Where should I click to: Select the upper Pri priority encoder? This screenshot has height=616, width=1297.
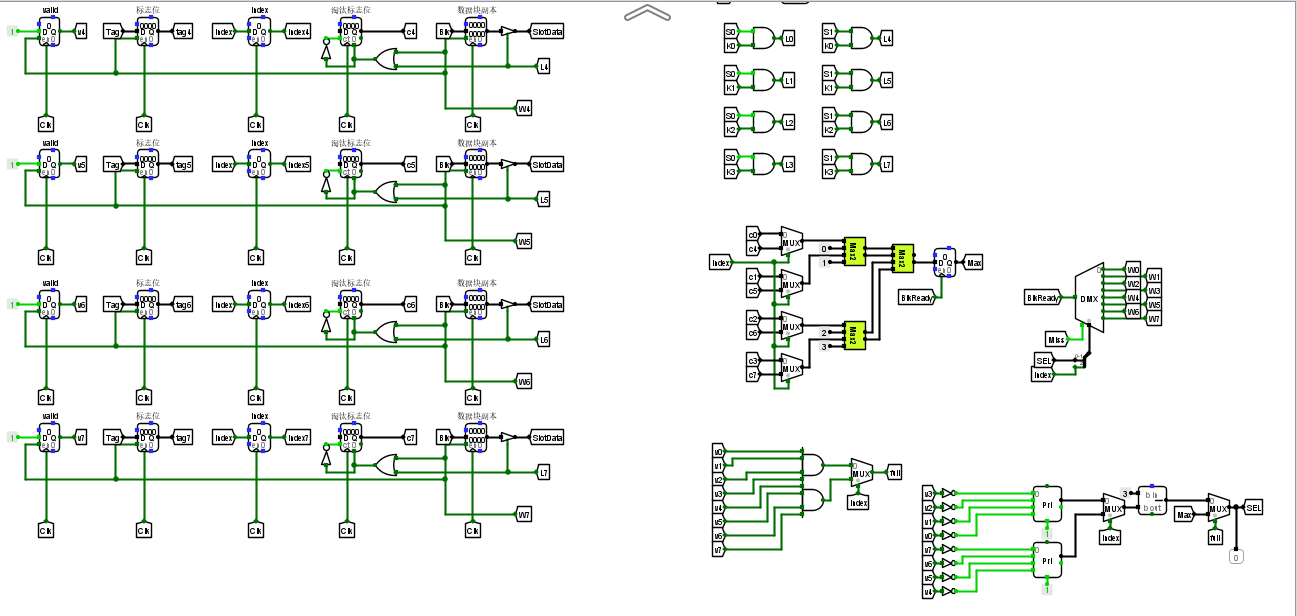click(x=1046, y=503)
